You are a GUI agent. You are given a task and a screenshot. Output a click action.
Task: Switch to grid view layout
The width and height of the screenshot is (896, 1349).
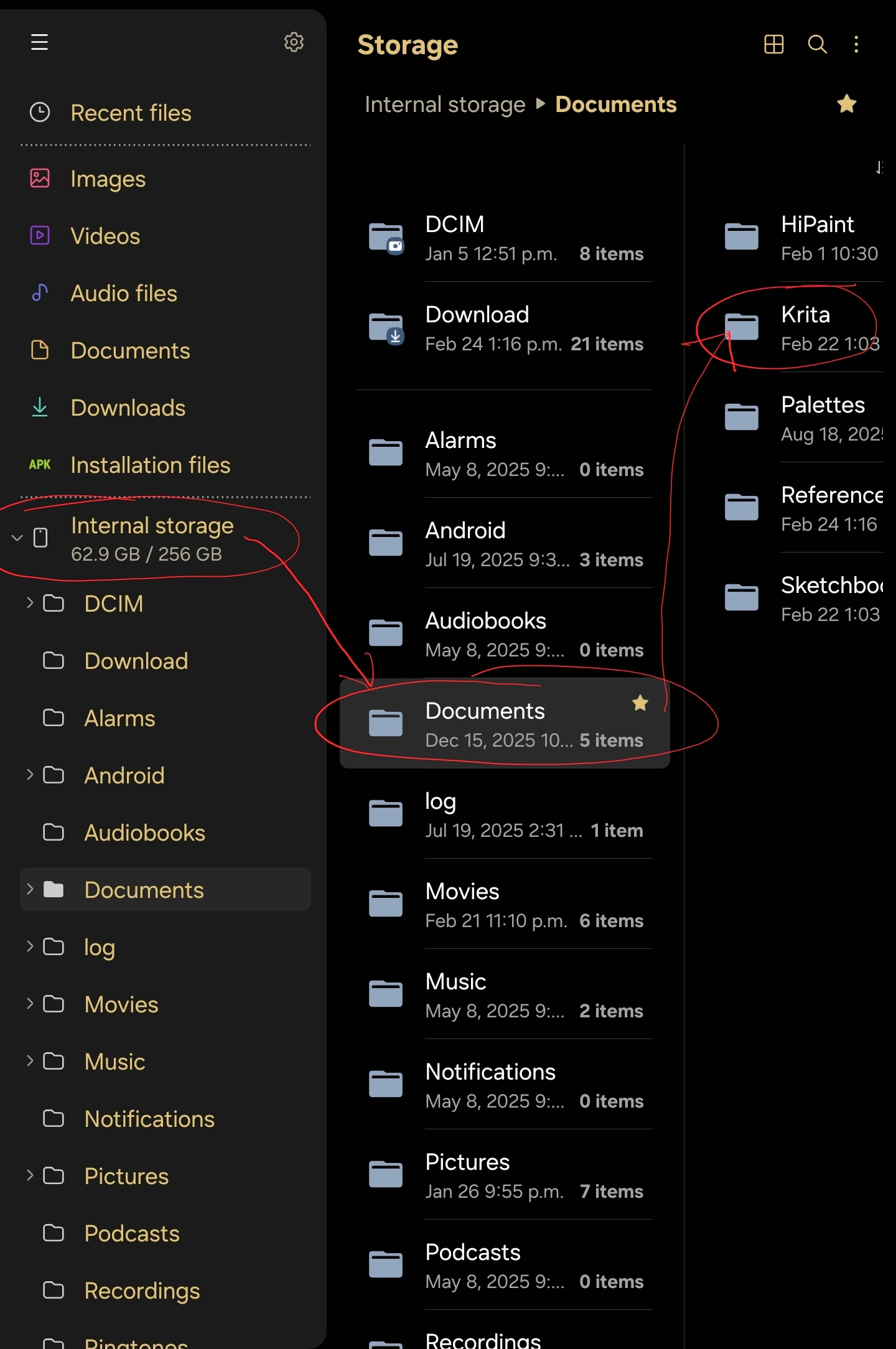773,44
